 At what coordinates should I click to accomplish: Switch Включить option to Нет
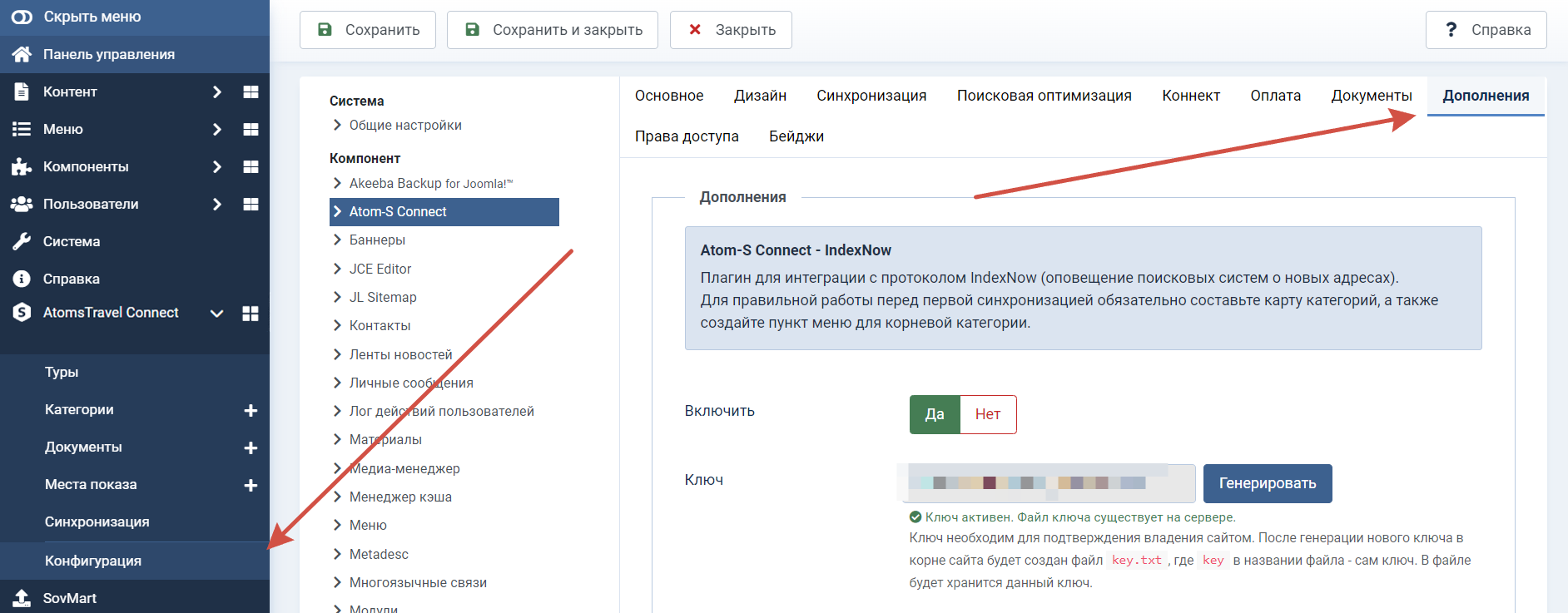point(988,414)
